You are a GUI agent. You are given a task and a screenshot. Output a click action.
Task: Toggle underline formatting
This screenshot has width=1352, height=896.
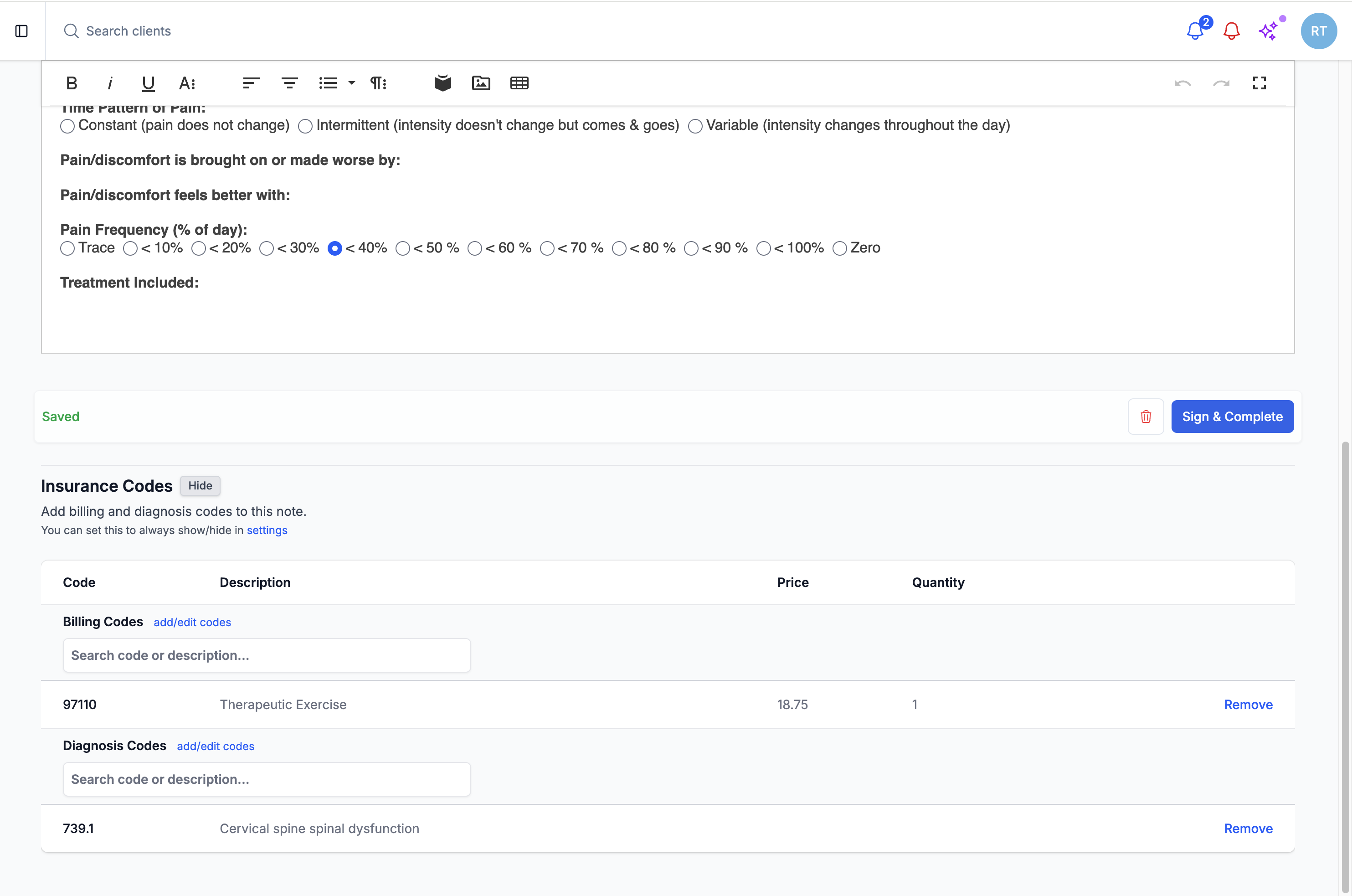click(x=148, y=83)
